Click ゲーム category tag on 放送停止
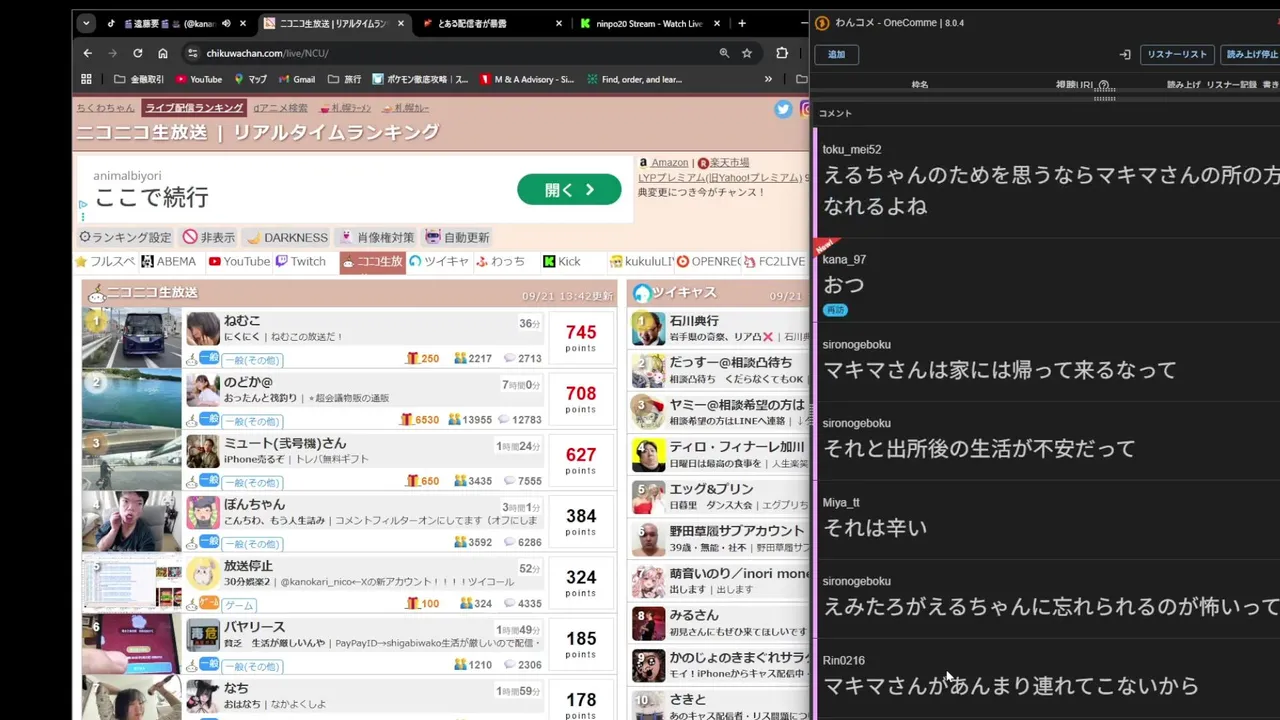1280x720 pixels. point(239,605)
